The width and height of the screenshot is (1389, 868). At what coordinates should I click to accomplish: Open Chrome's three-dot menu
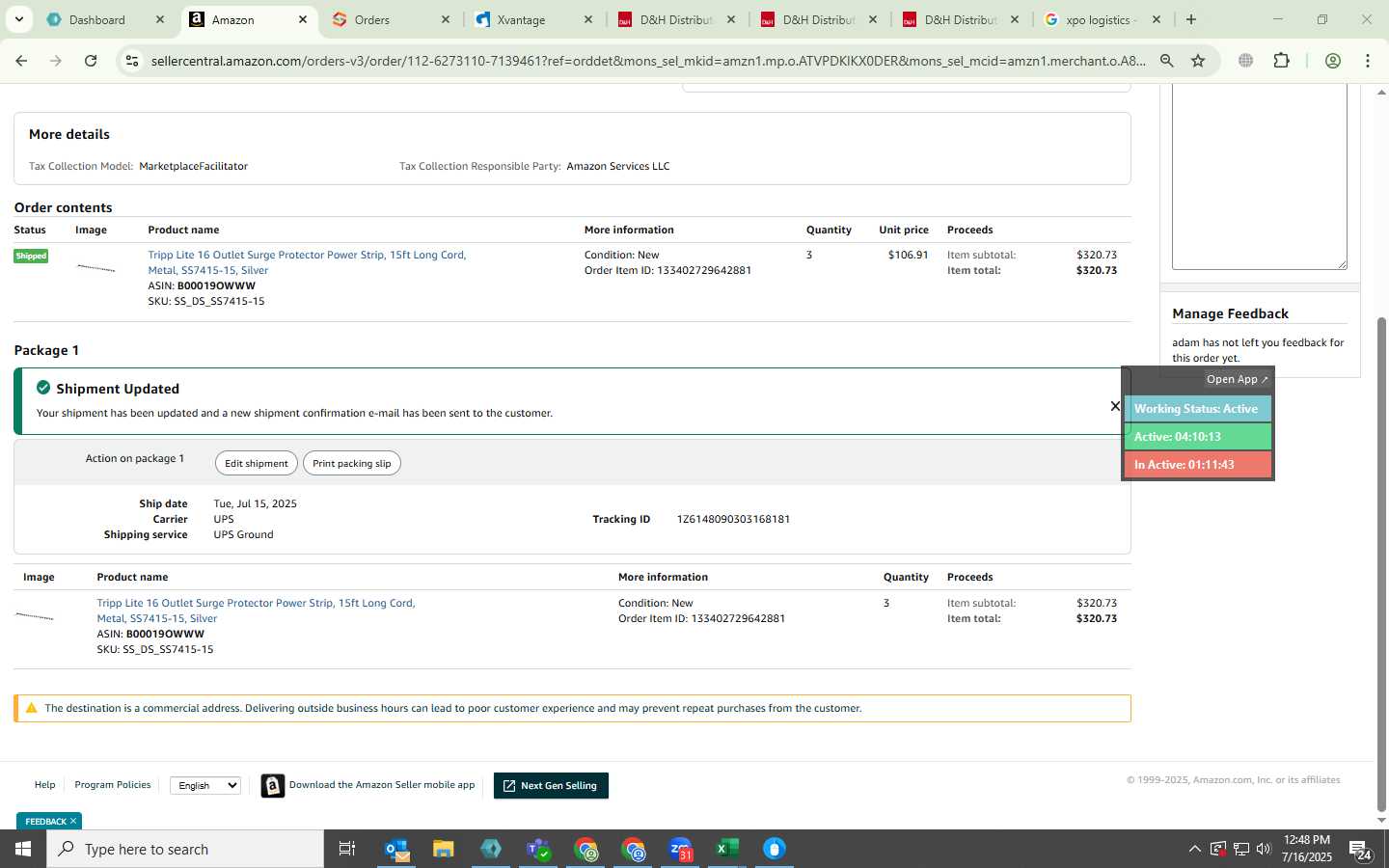(x=1368, y=61)
